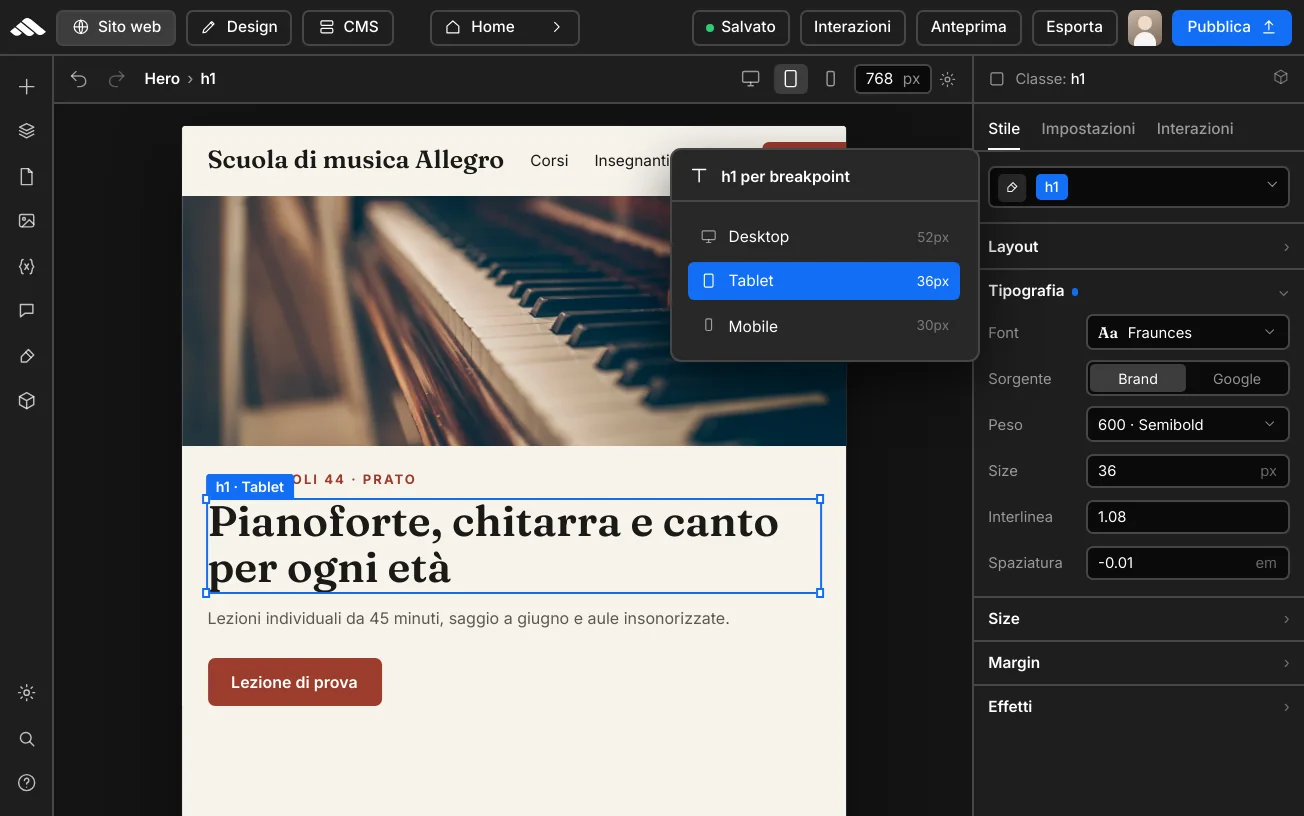Open the Layers panel icon in left sidebar
The image size is (1304, 816).
click(27, 131)
